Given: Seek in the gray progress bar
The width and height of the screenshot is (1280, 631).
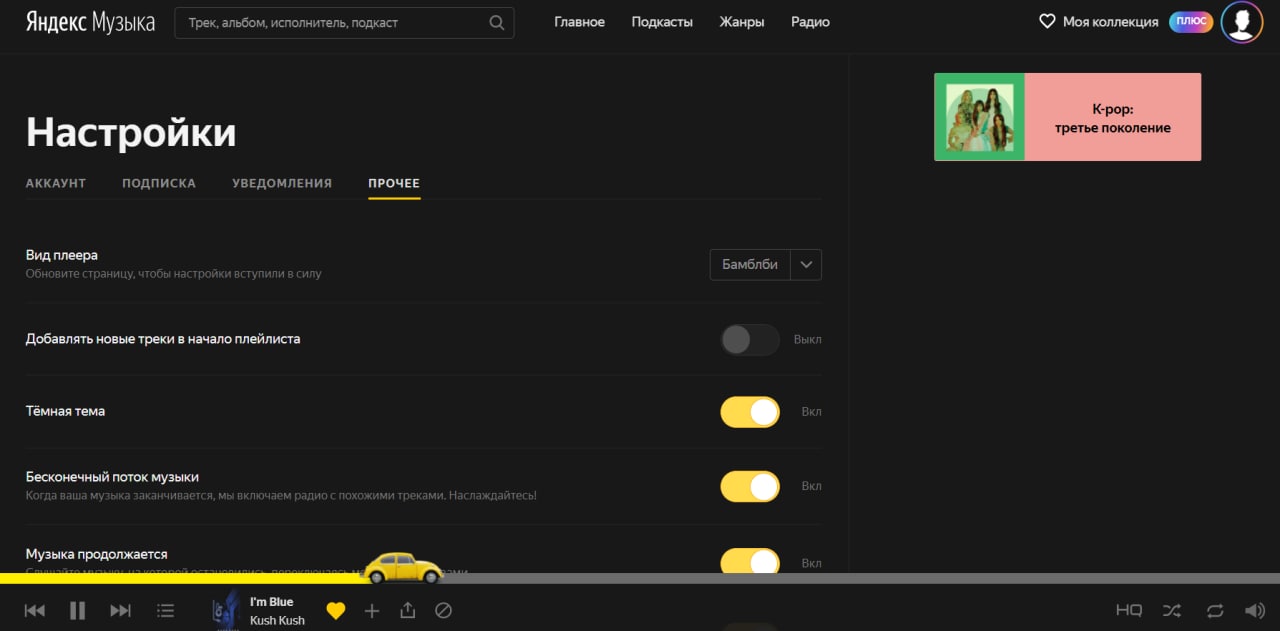Looking at the screenshot, I should (860, 578).
